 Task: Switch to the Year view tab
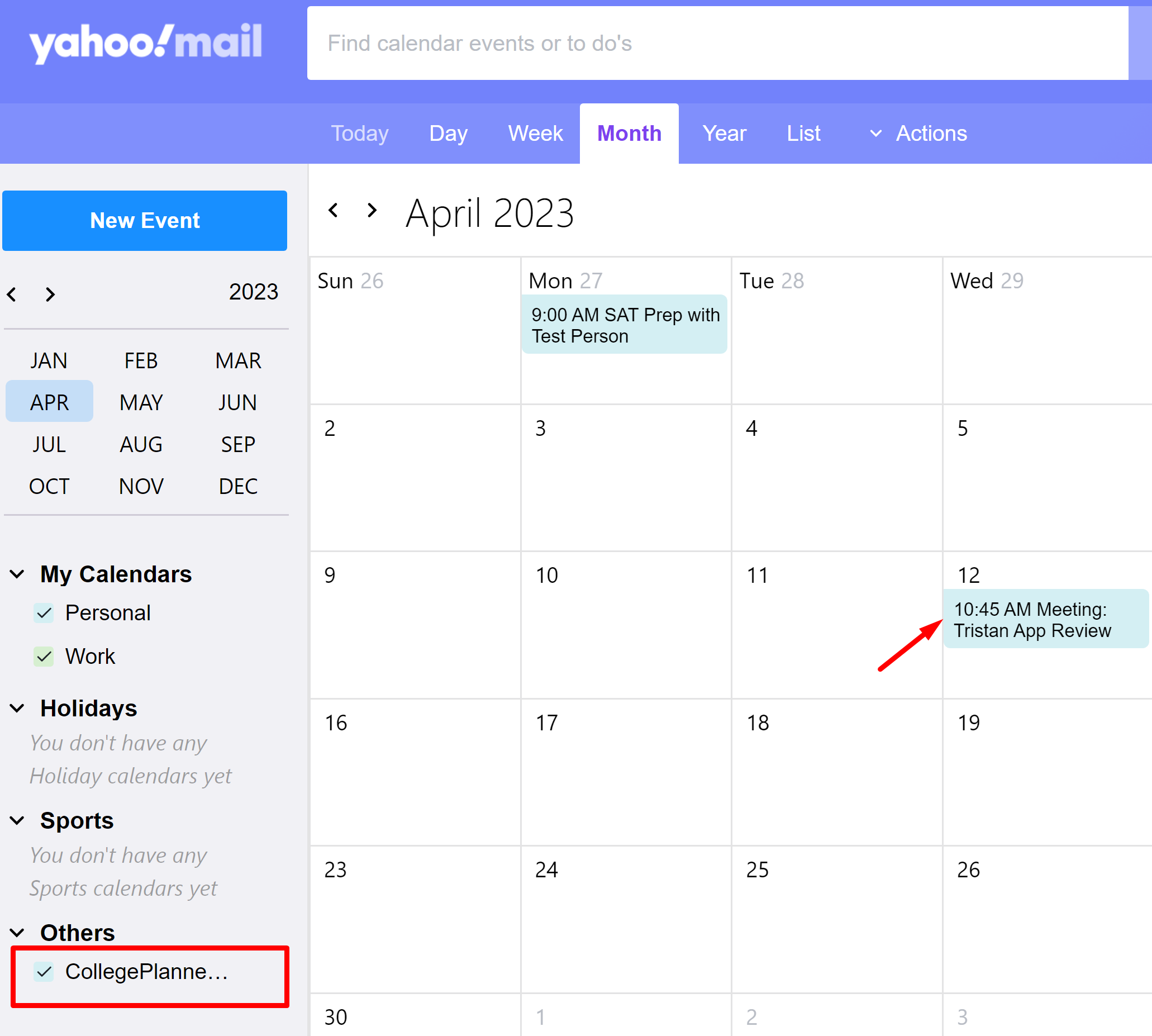click(x=724, y=134)
